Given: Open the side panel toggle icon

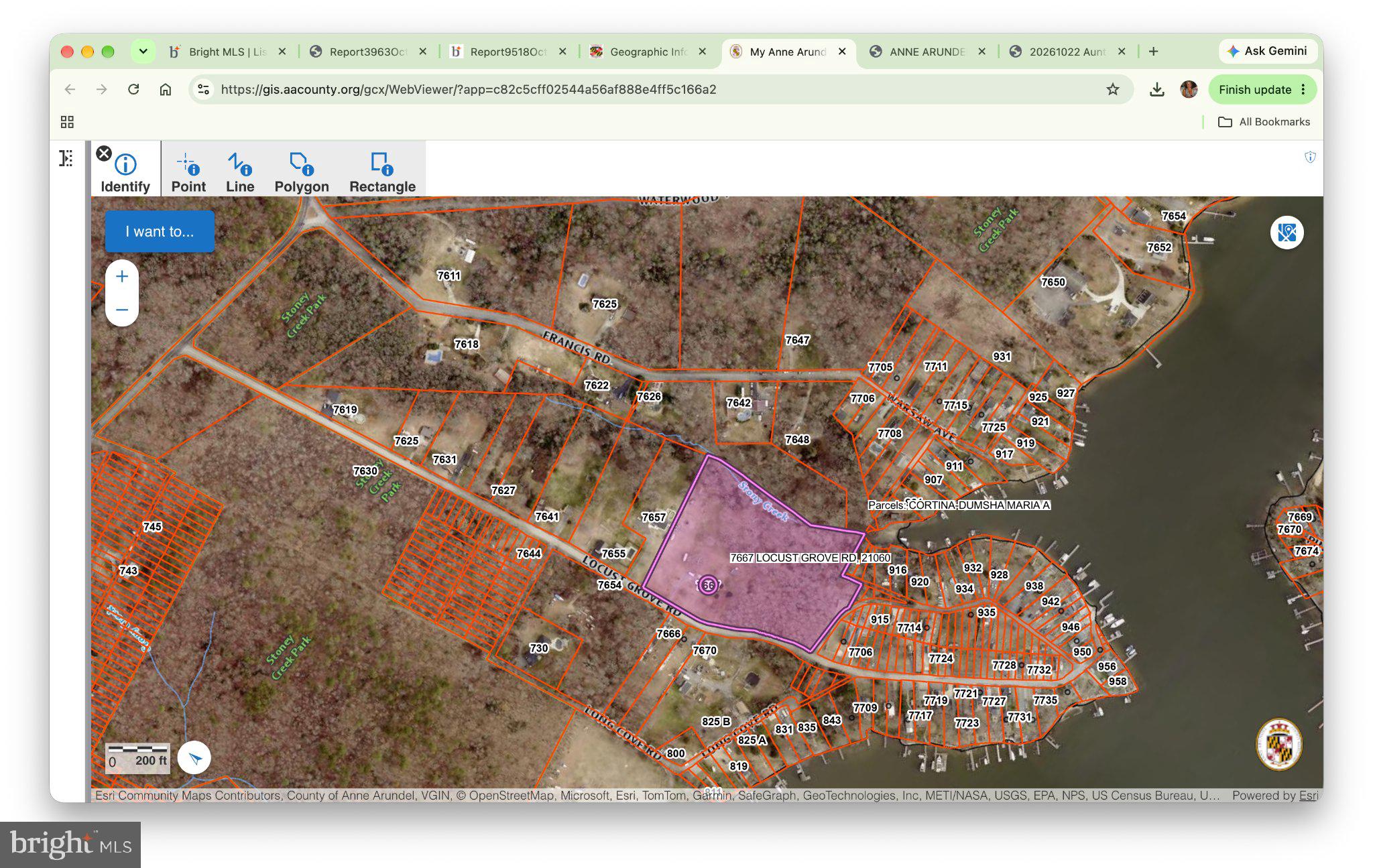Looking at the screenshot, I should [66, 158].
